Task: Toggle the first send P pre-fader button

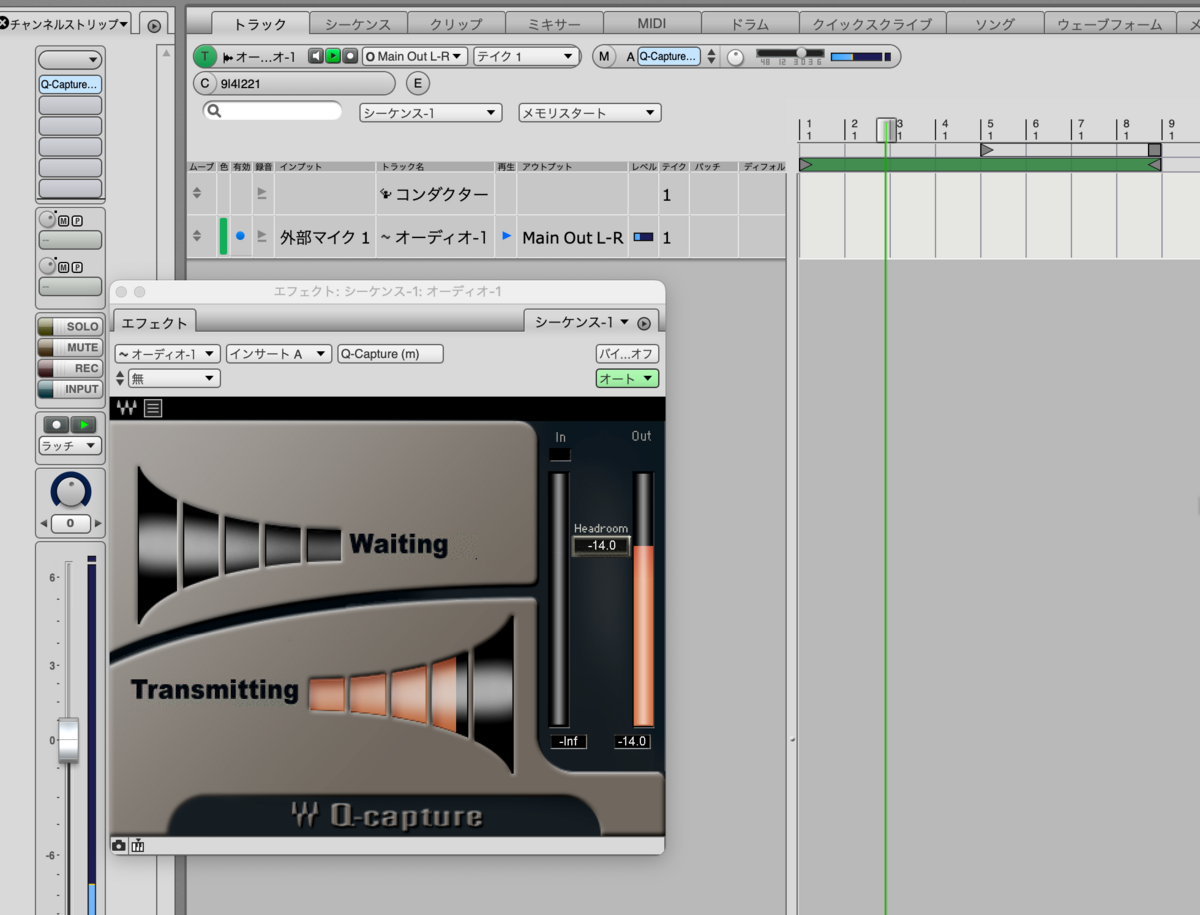Action: coord(77,220)
